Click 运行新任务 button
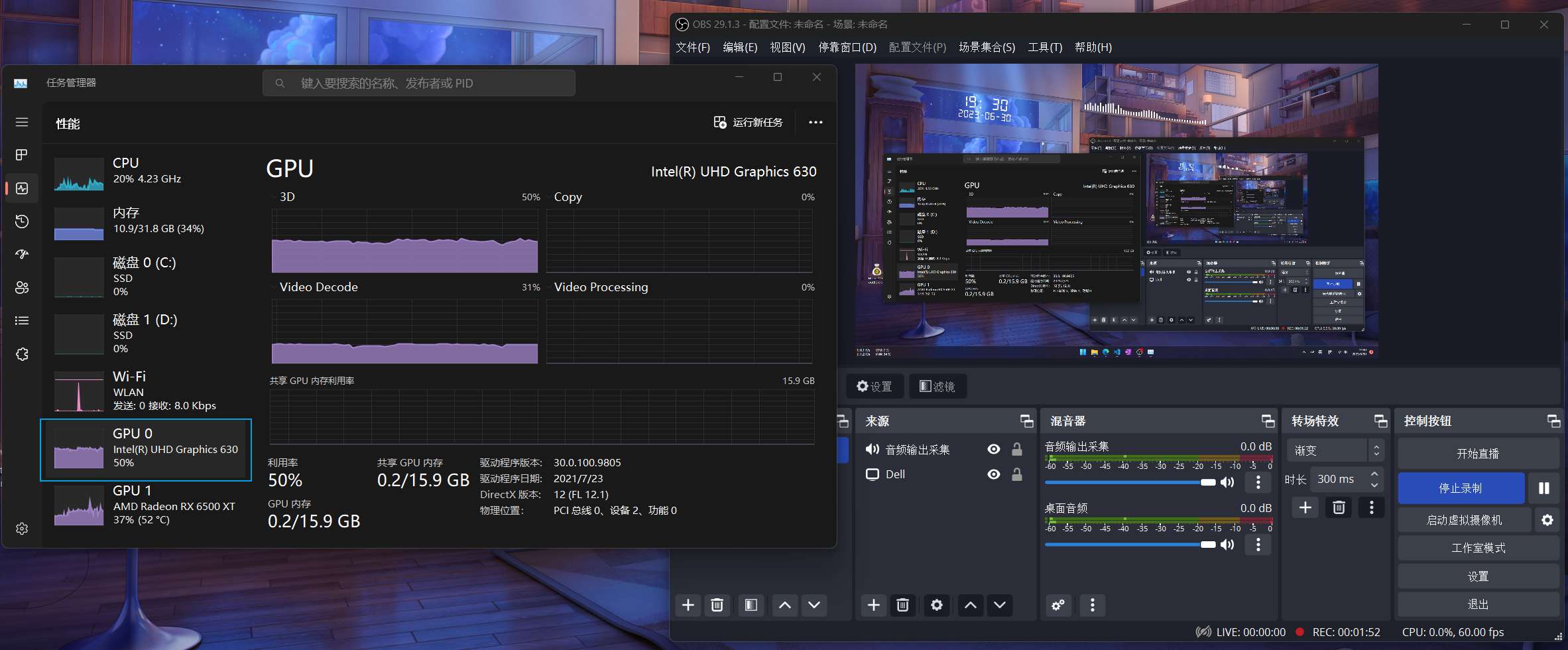Viewport: 1568px width, 650px height. (748, 123)
